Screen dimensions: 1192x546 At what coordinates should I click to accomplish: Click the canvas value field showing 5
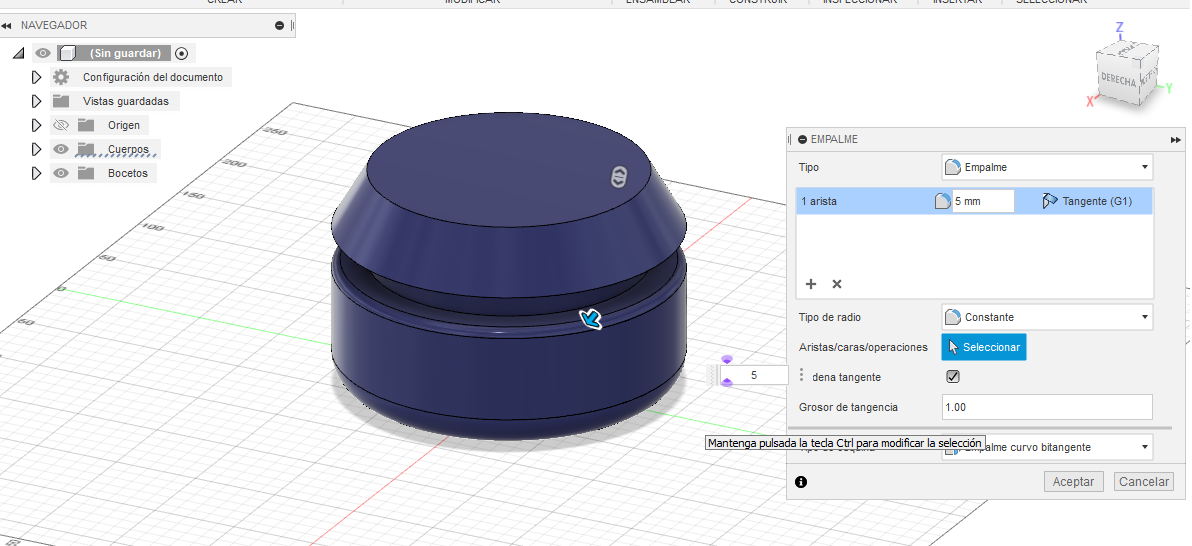[x=753, y=375]
